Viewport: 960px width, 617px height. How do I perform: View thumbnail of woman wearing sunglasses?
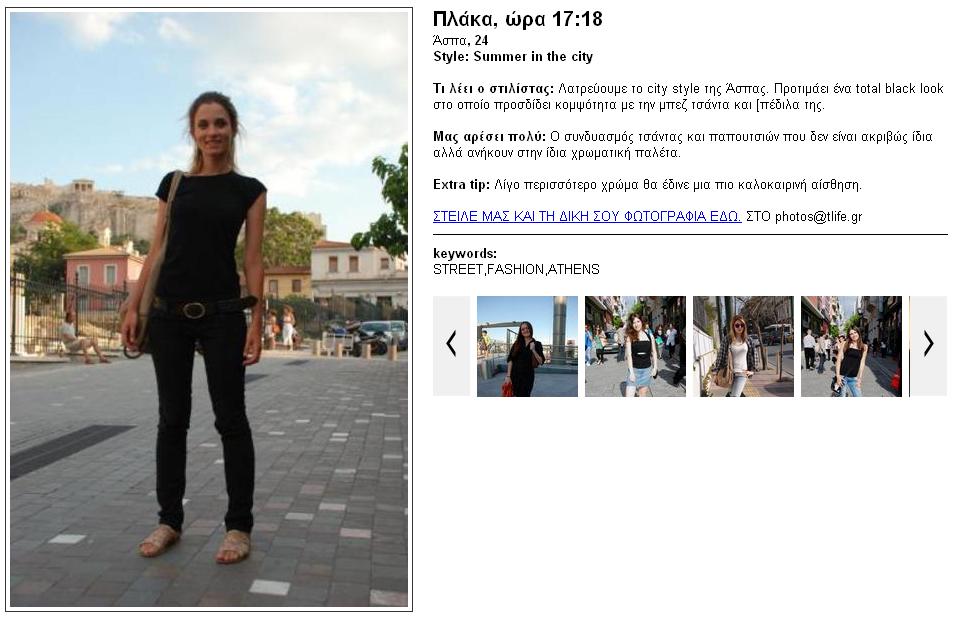(743, 346)
